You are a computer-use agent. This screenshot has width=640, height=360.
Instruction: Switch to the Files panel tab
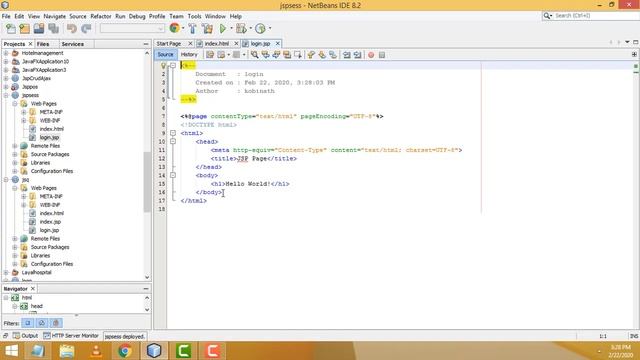(43, 44)
